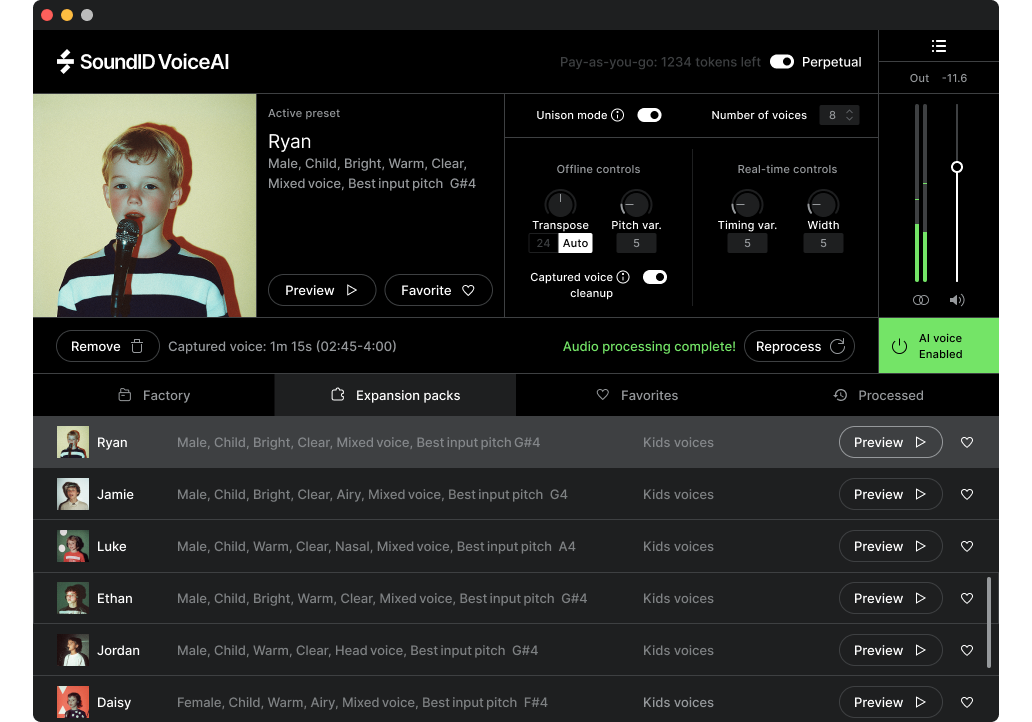Open the Favorites tab
The image size is (1032, 722).
[x=636, y=395]
